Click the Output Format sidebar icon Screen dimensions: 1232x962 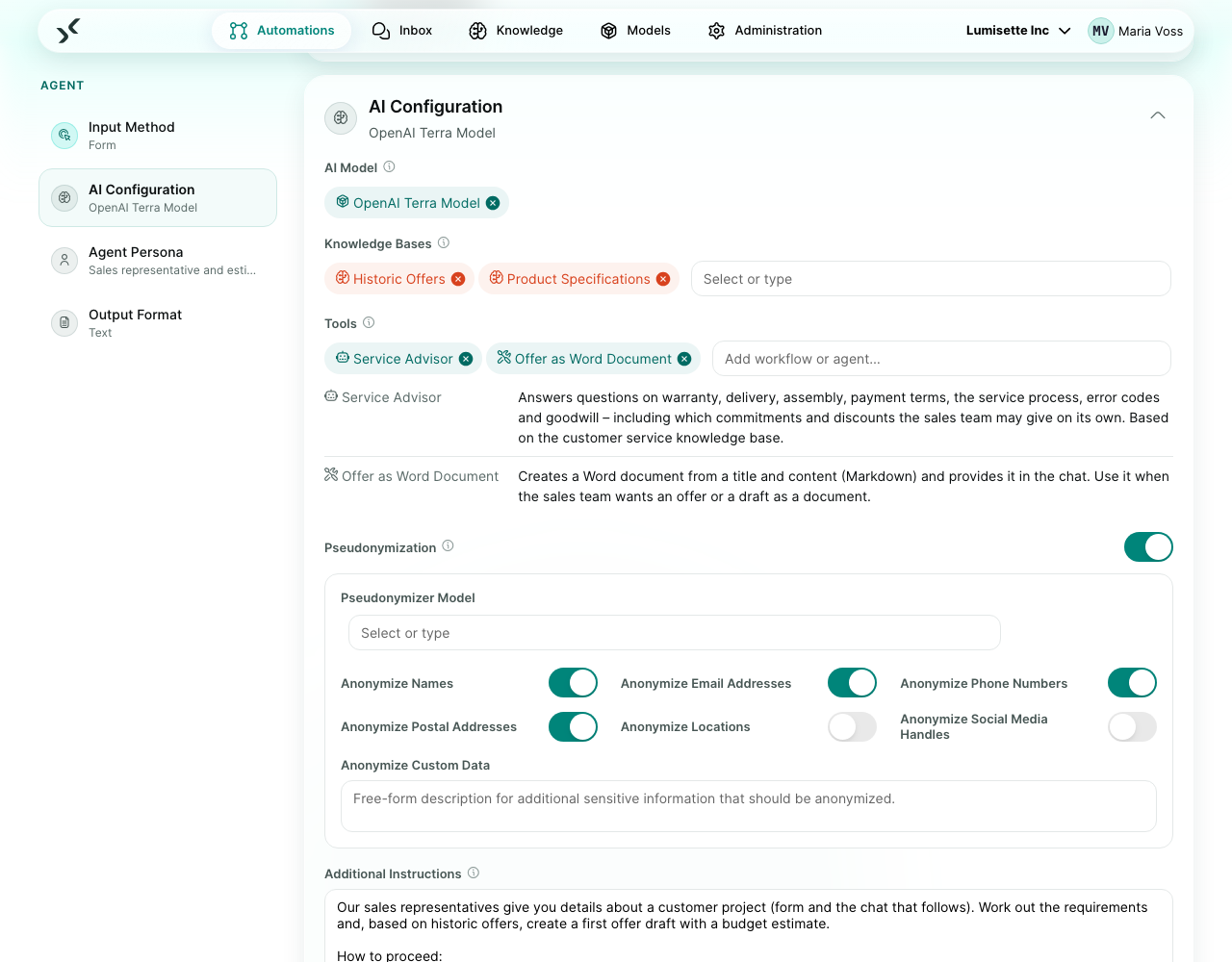(x=64, y=323)
